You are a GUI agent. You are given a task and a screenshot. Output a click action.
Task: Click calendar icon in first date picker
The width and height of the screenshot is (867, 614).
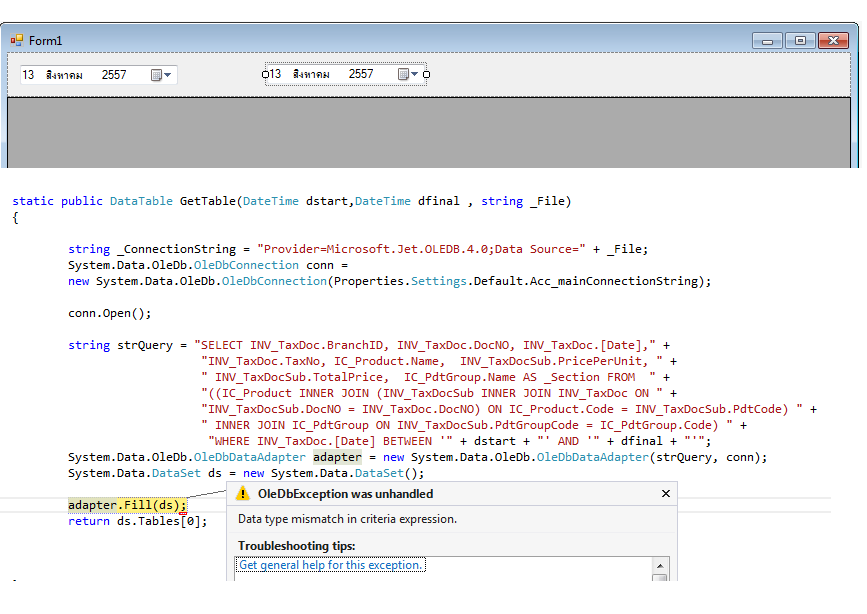pyautogui.click(x=156, y=75)
